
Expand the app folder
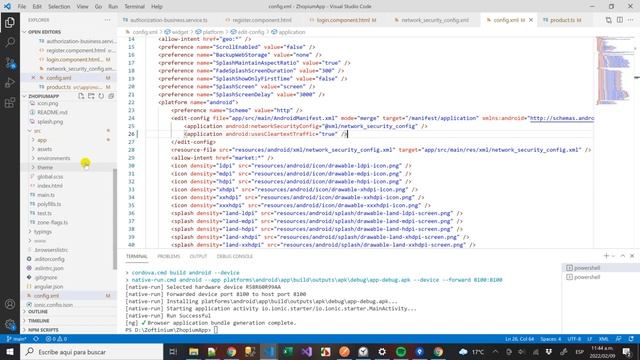point(42,140)
